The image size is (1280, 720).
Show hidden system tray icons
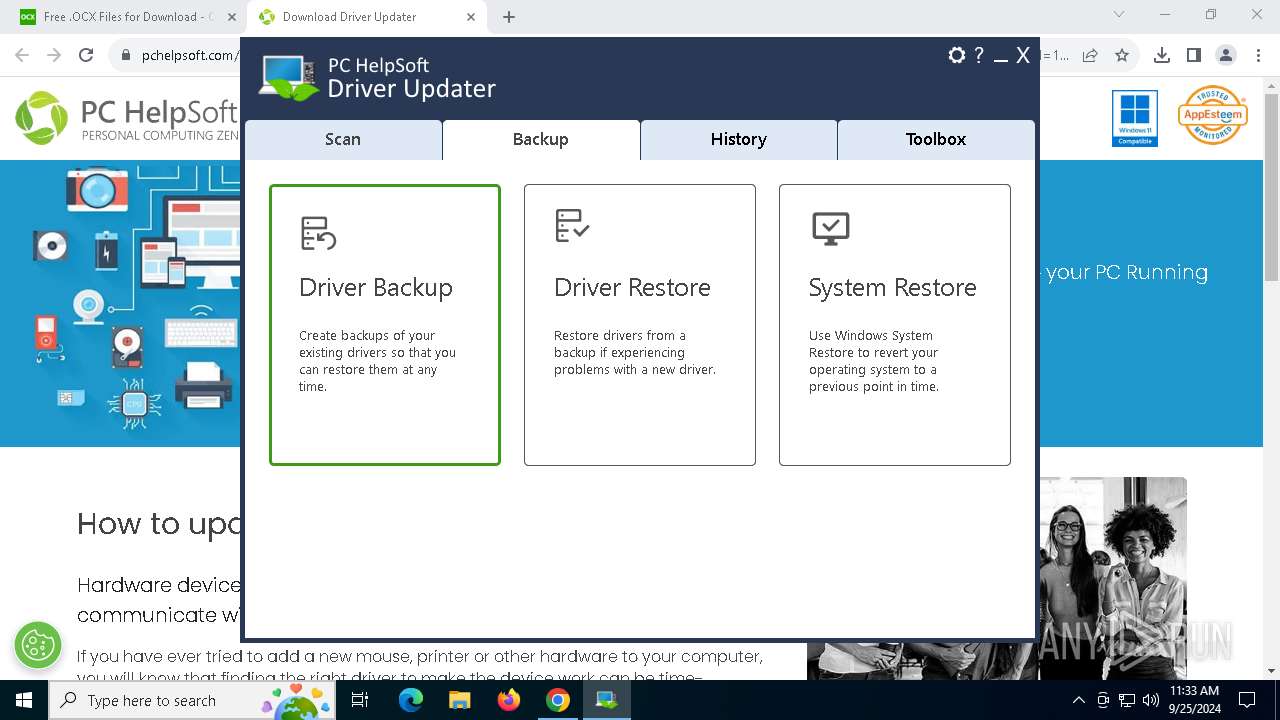pos(1078,700)
